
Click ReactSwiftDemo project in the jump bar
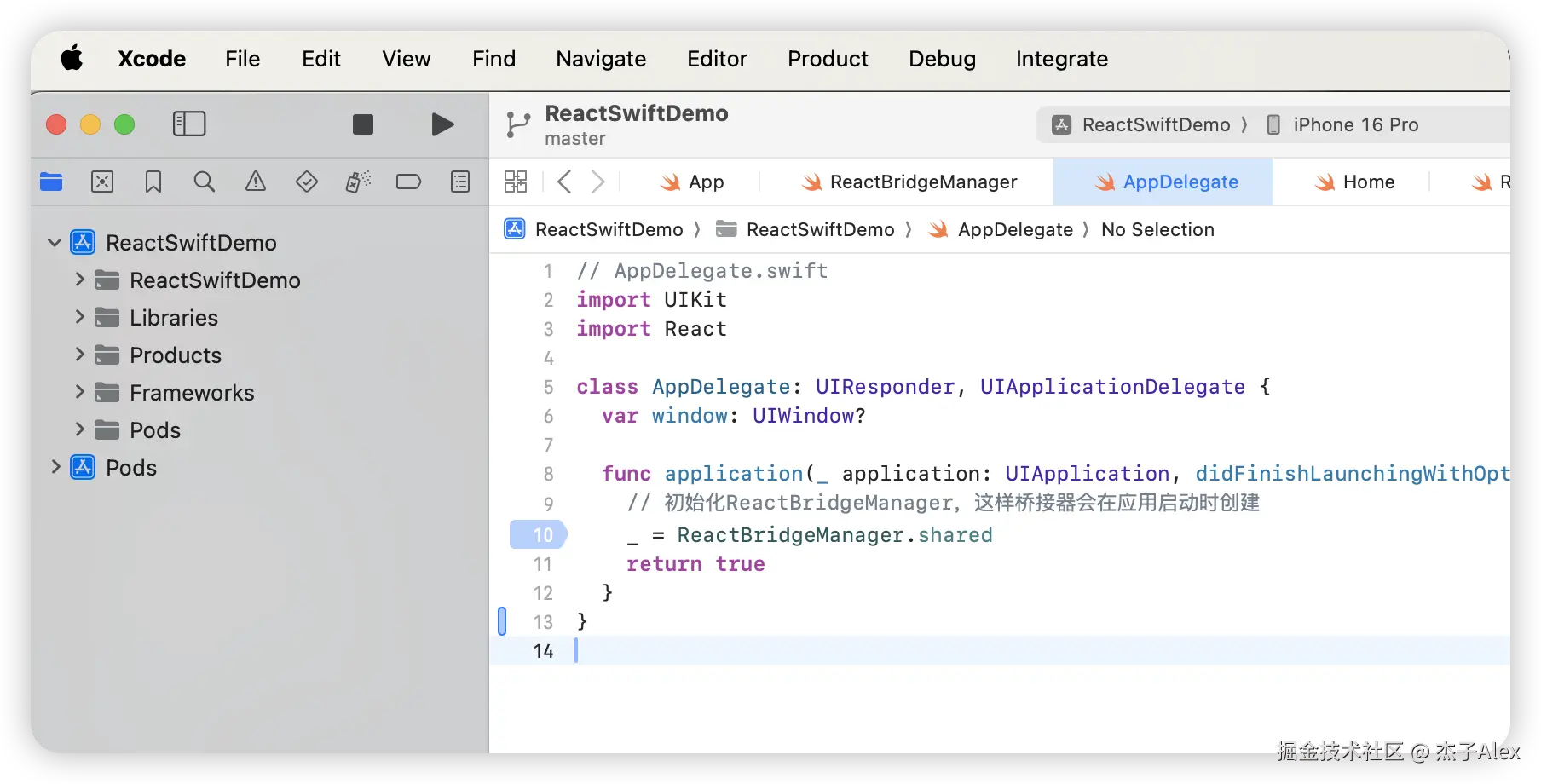pyautogui.click(x=595, y=229)
